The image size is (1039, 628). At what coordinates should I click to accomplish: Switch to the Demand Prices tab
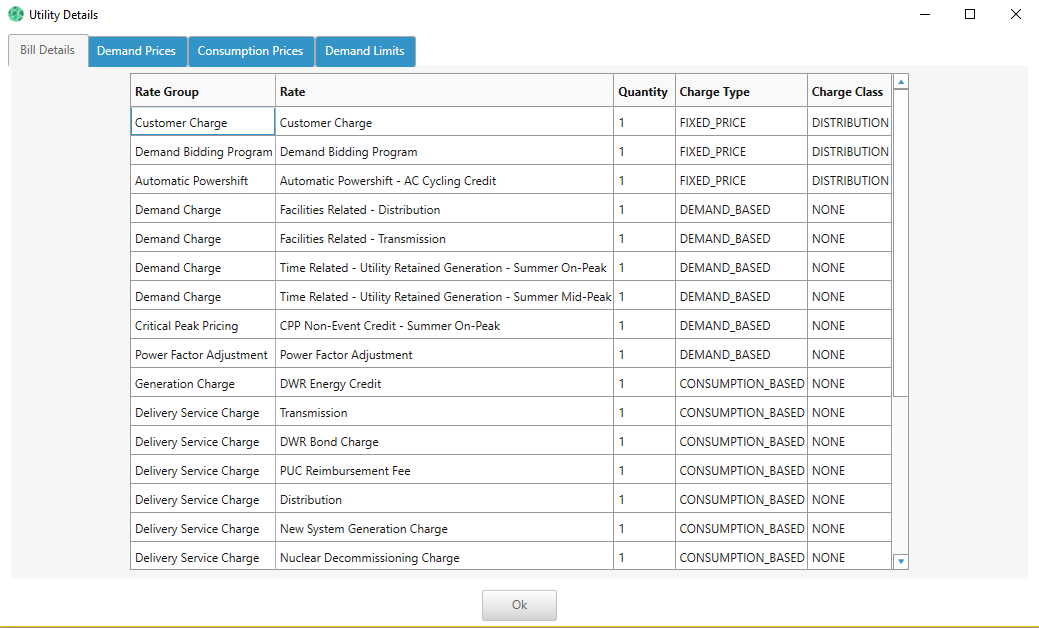(x=137, y=50)
